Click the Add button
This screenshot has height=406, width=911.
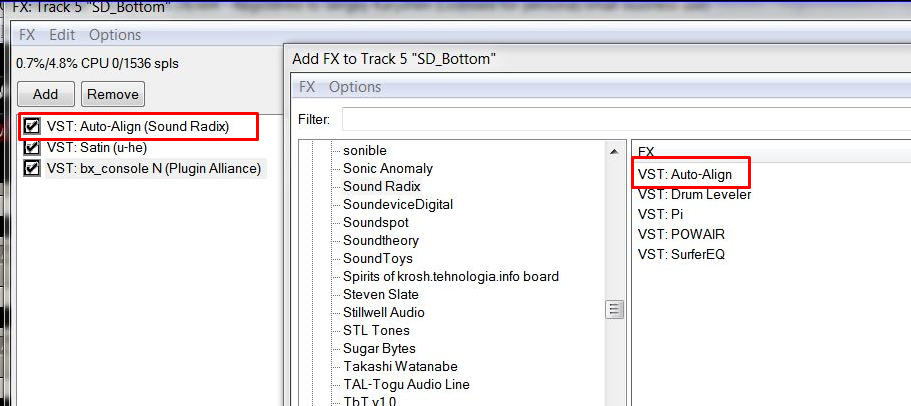pyautogui.click(x=45, y=95)
